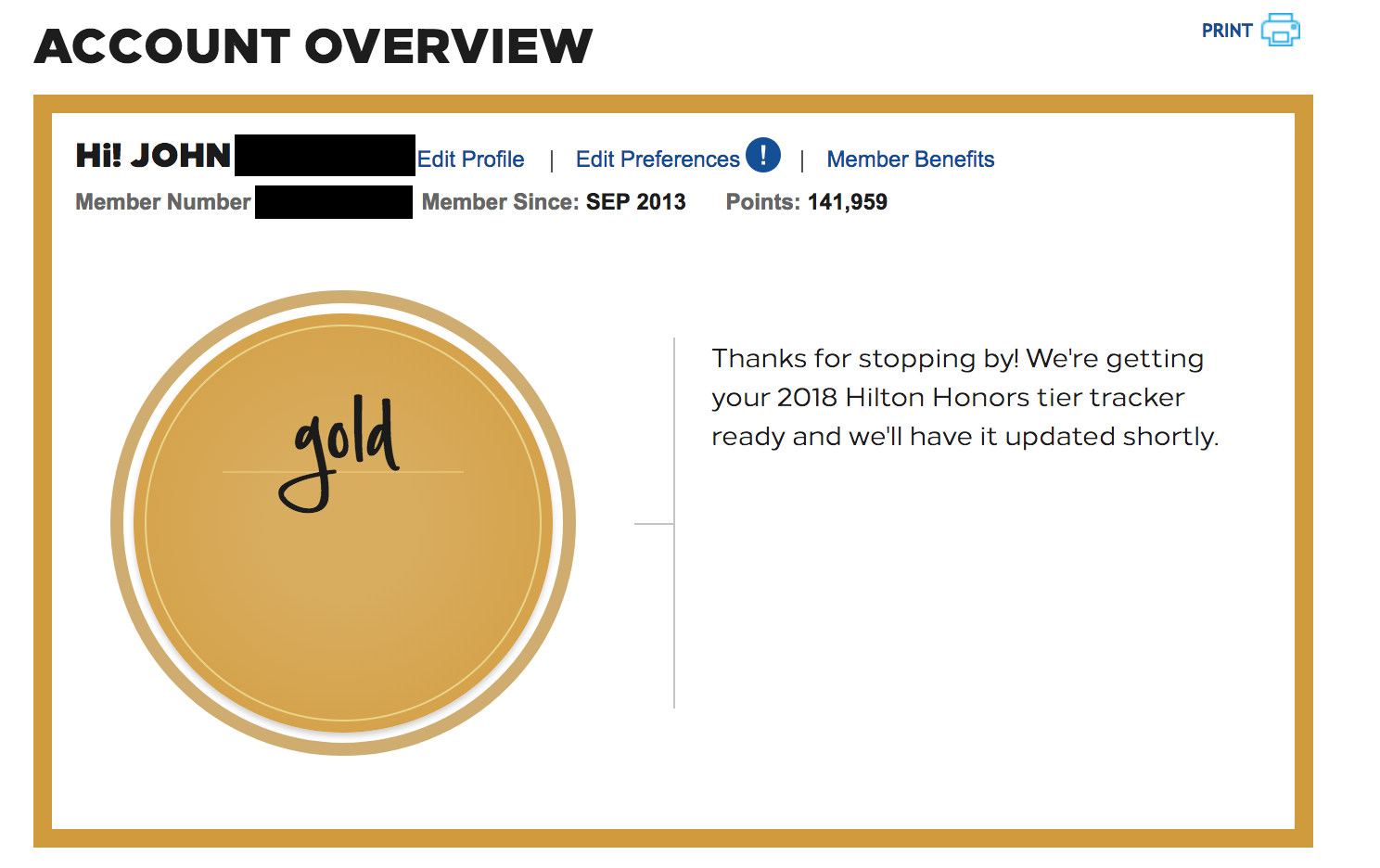The width and height of the screenshot is (1380, 868).
Task: Click the Member Number label
Action: tap(163, 202)
